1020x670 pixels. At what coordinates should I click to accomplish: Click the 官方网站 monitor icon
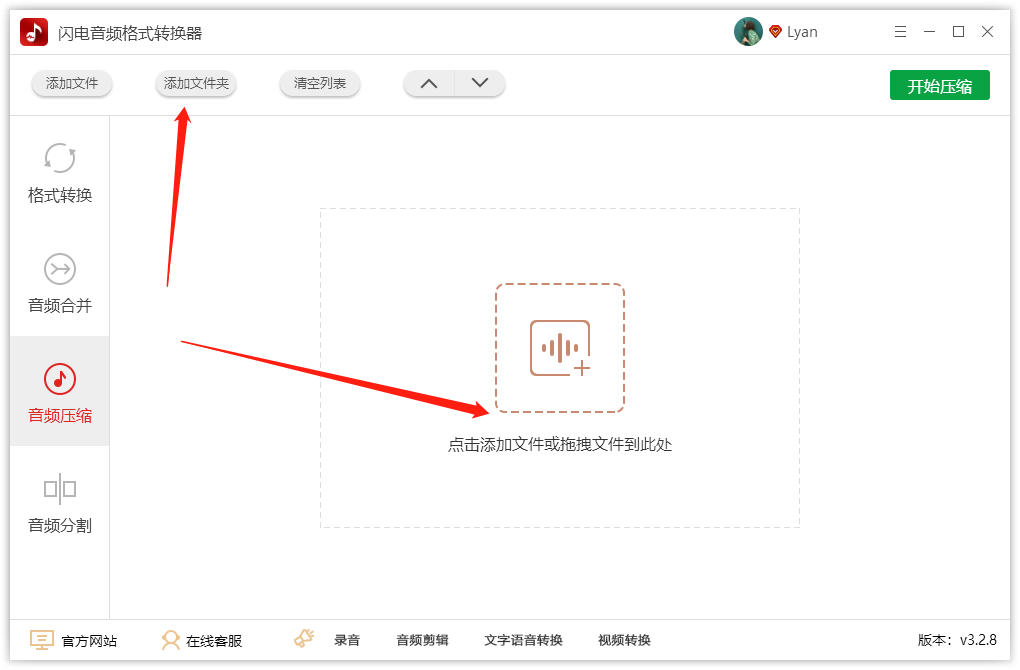42,640
